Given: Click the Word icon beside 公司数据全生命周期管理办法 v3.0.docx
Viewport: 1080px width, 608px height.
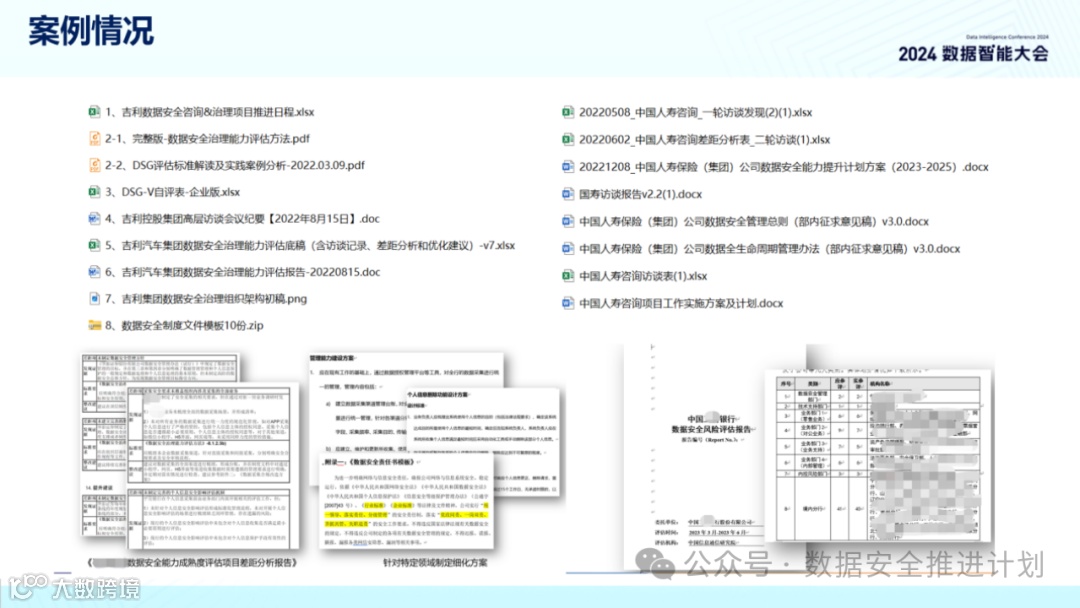Looking at the screenshot, I should [568, 249].
